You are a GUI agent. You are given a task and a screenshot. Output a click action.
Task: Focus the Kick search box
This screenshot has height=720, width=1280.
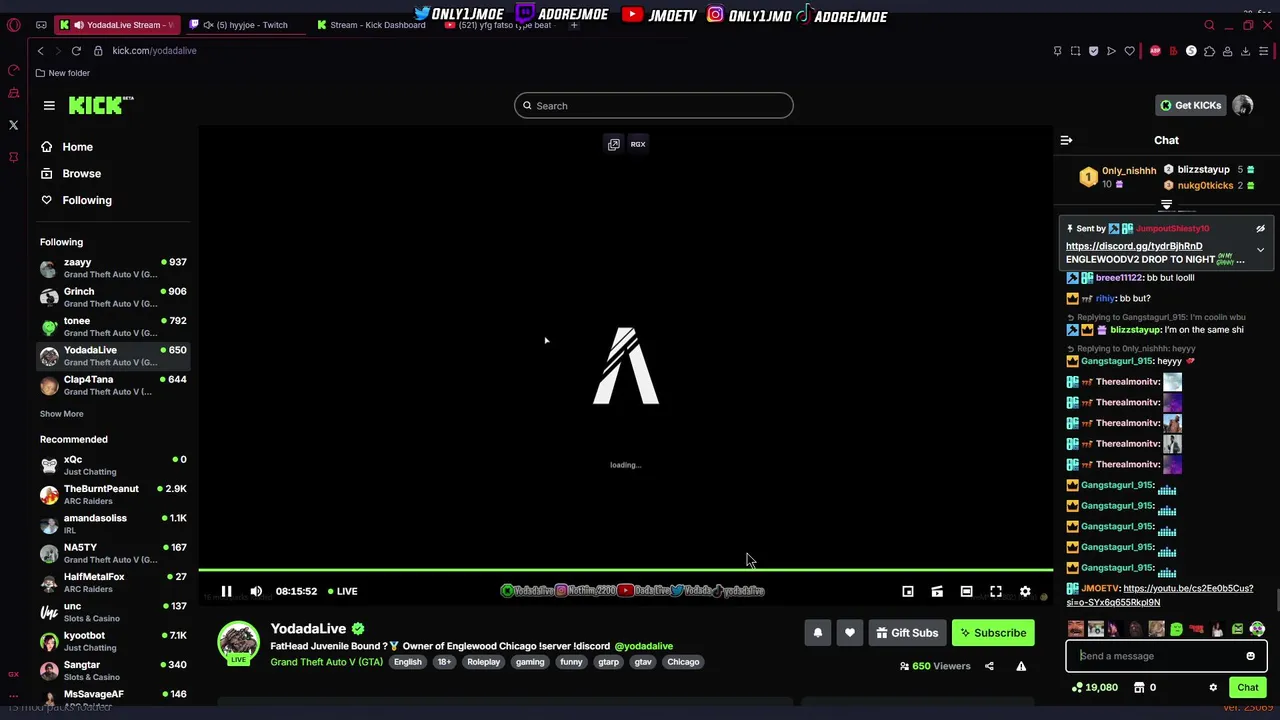pos(654,105)
